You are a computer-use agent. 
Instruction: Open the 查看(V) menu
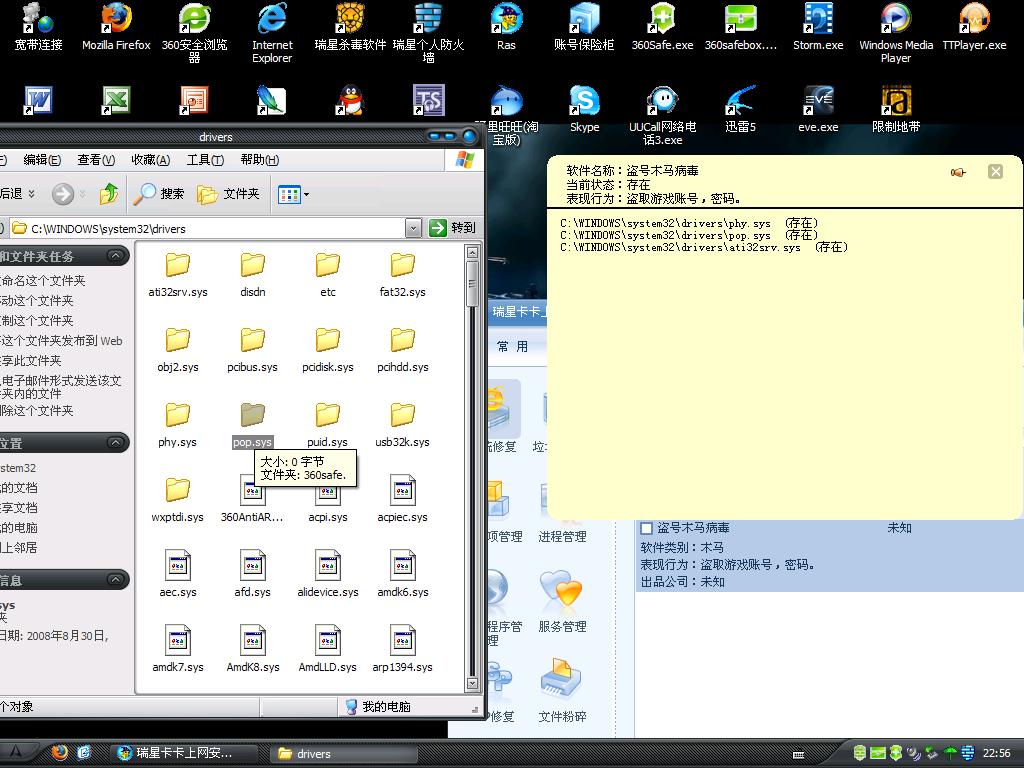96,160
